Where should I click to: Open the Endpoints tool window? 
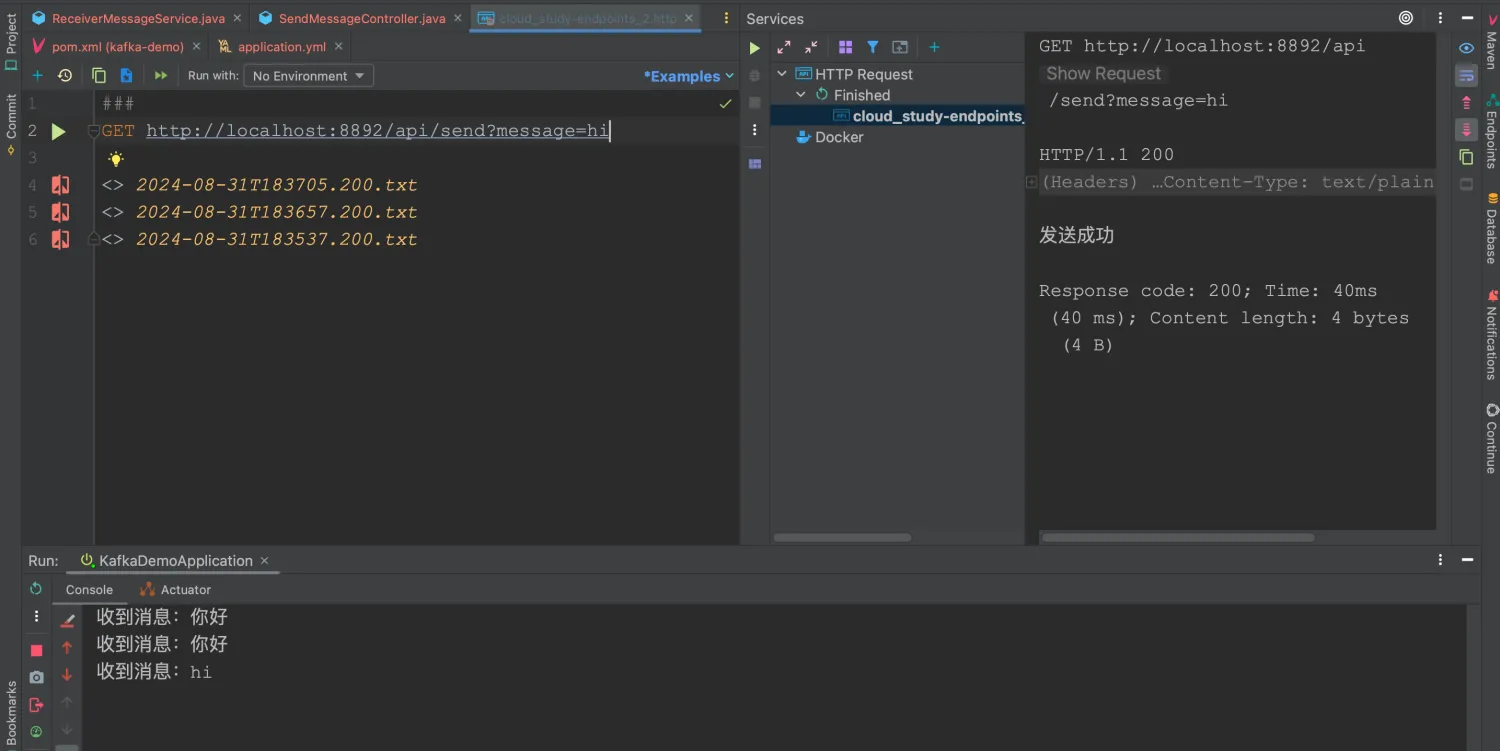(x=1491, y=131)
